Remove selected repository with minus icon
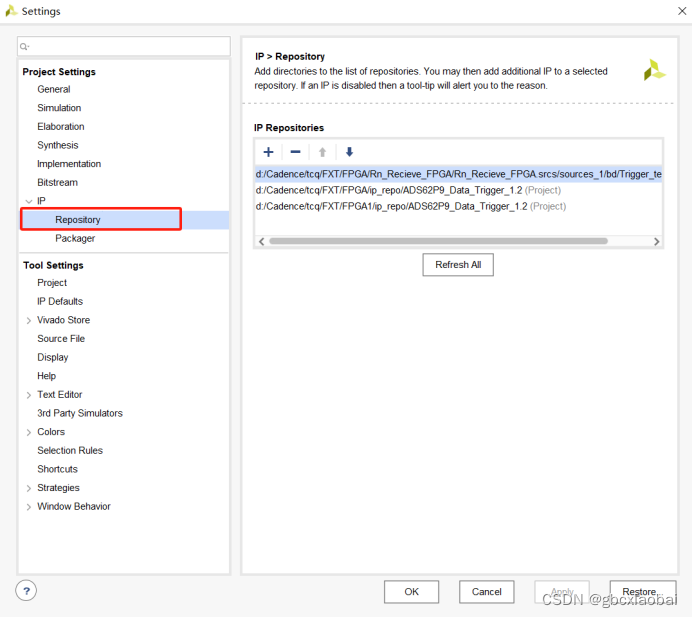 point(295,152)
